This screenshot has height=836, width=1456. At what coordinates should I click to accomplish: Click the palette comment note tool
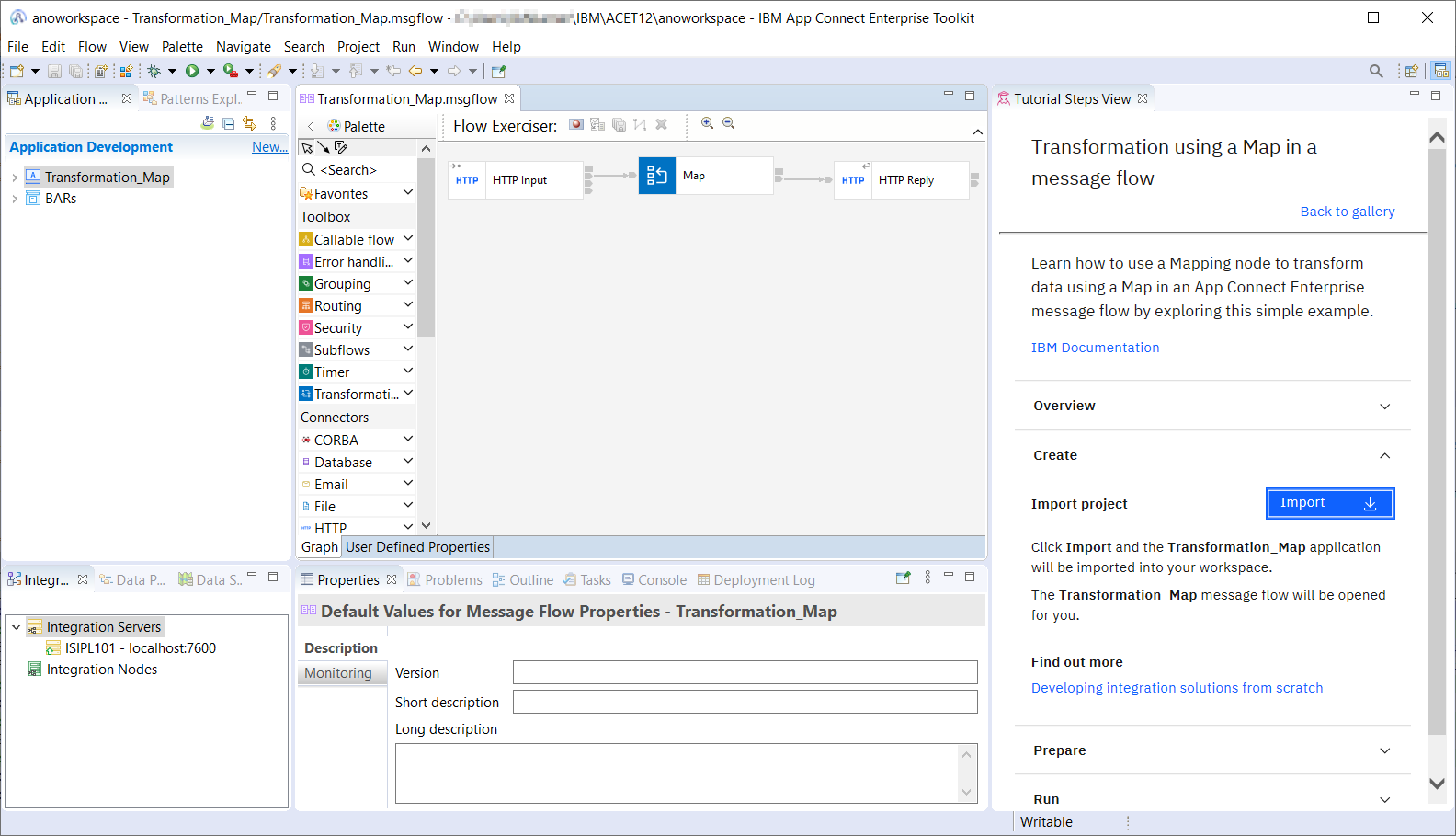(341, 147)
